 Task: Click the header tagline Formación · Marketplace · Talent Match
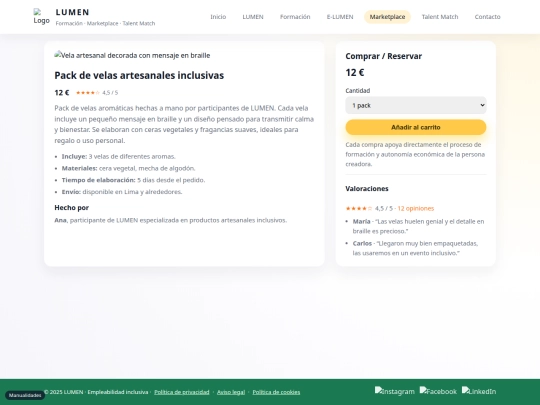[x=105, y=23]
